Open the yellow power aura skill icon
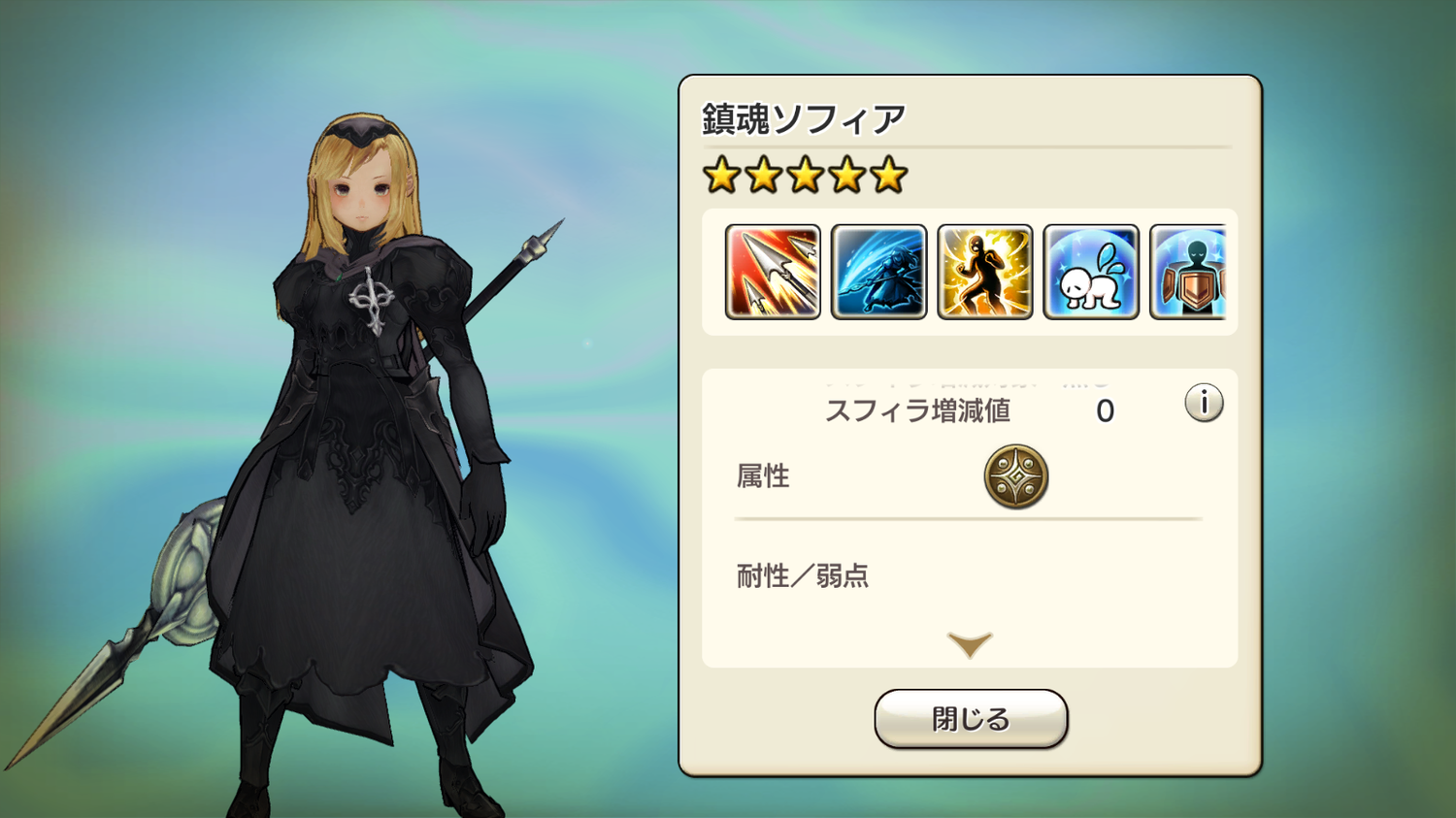Screen dimensions: 1456x818 point(984,272)
